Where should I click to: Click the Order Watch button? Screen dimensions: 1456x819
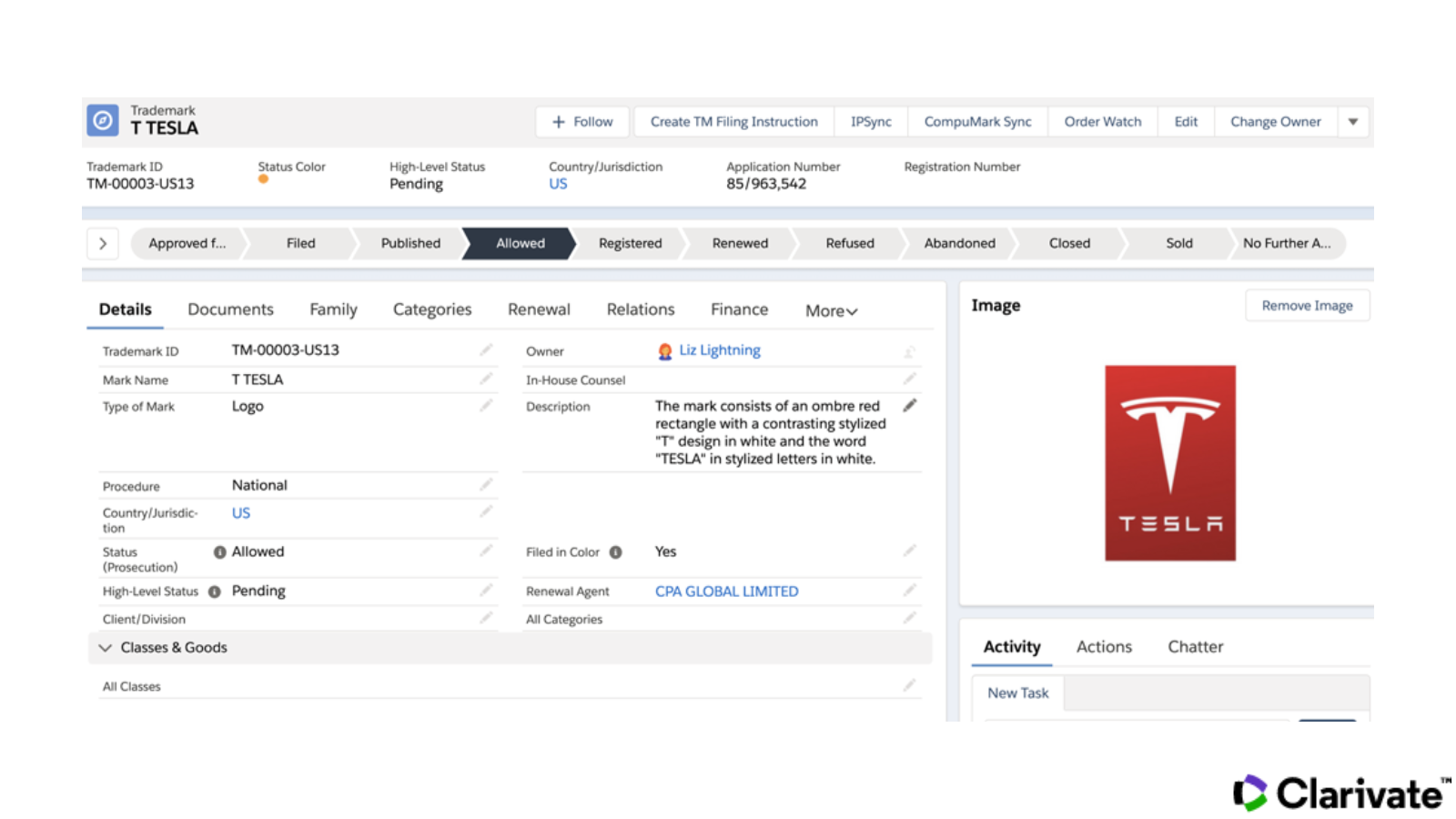point(1103,121)
